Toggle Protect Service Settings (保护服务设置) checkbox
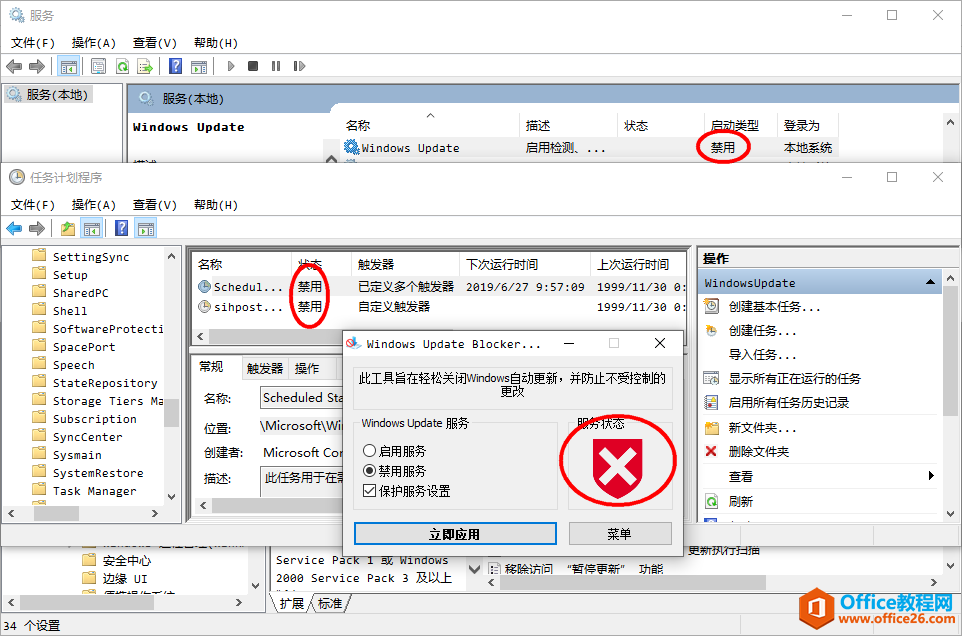 [369, 491]
